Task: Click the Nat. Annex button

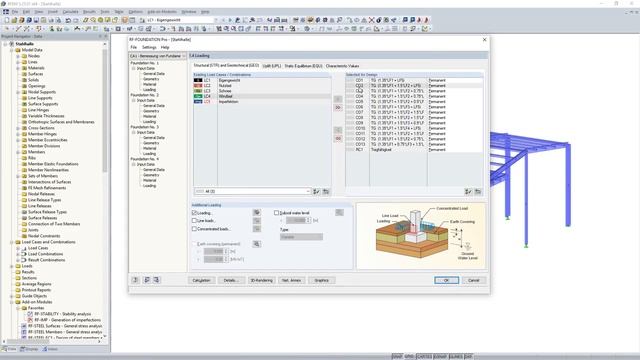Action: point(291,280)
